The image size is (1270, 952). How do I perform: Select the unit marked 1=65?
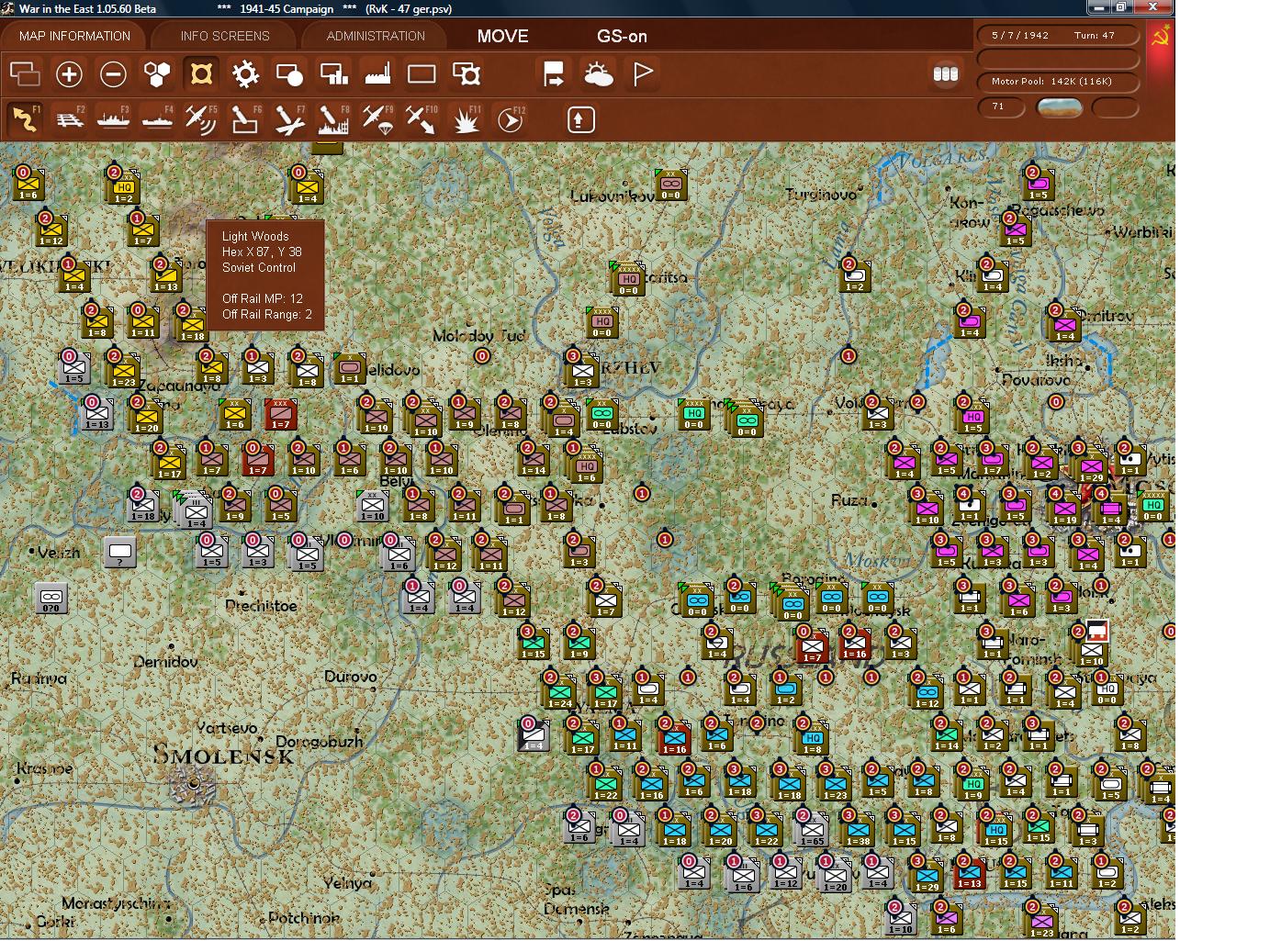[x=811, y=828]
